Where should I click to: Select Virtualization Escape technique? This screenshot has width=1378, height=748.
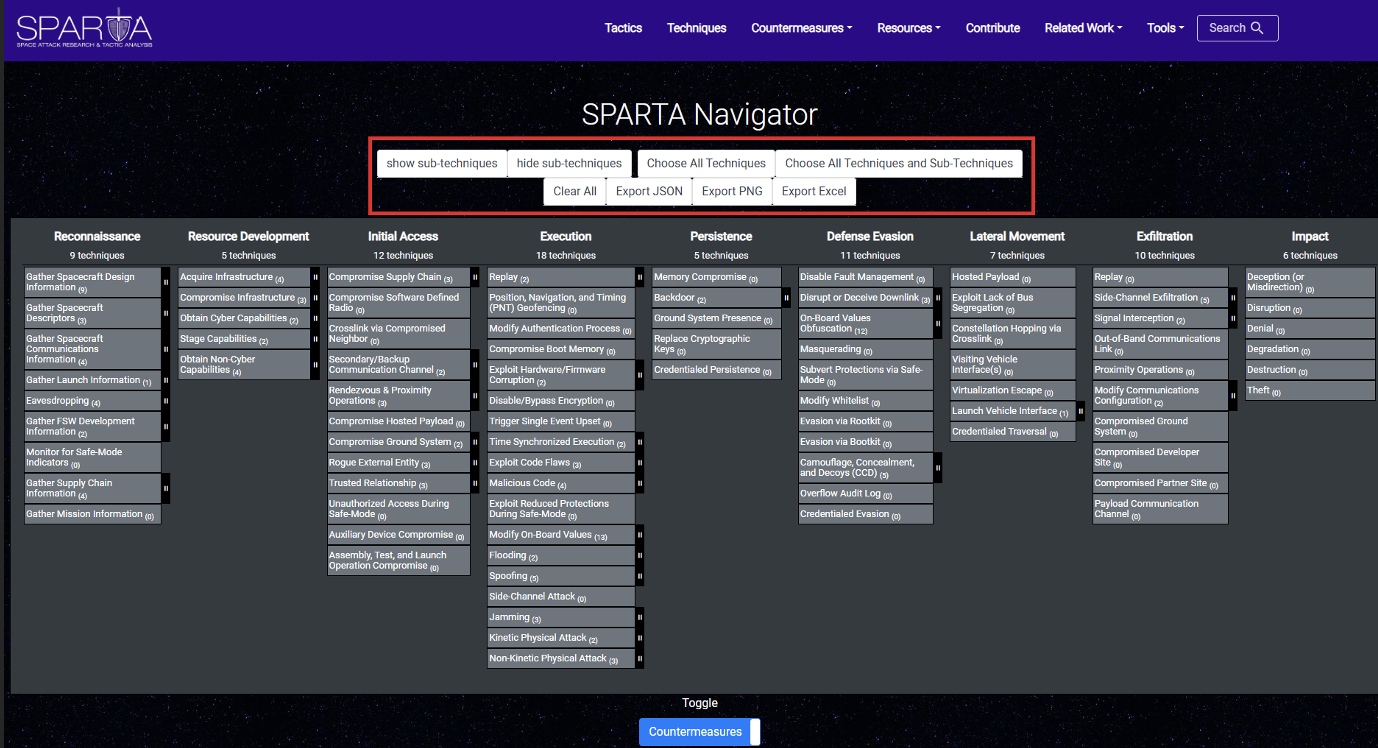1013,390
